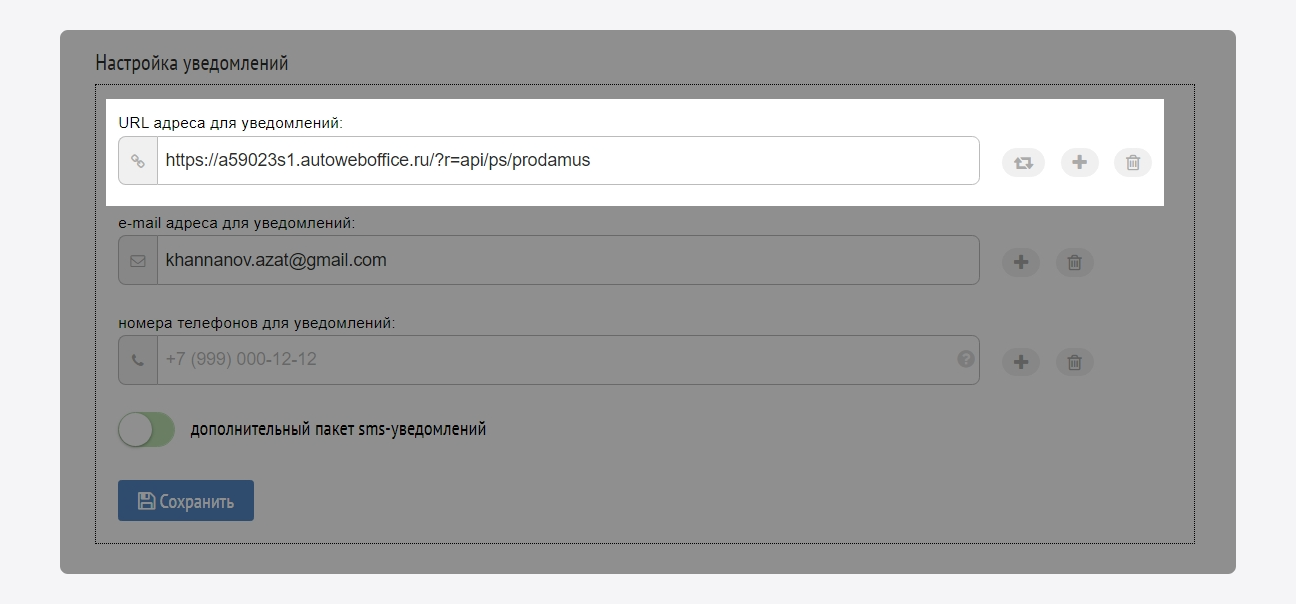Click the resend icon beside the URL field
The image size is (1296, 604).
(1023, 162)
